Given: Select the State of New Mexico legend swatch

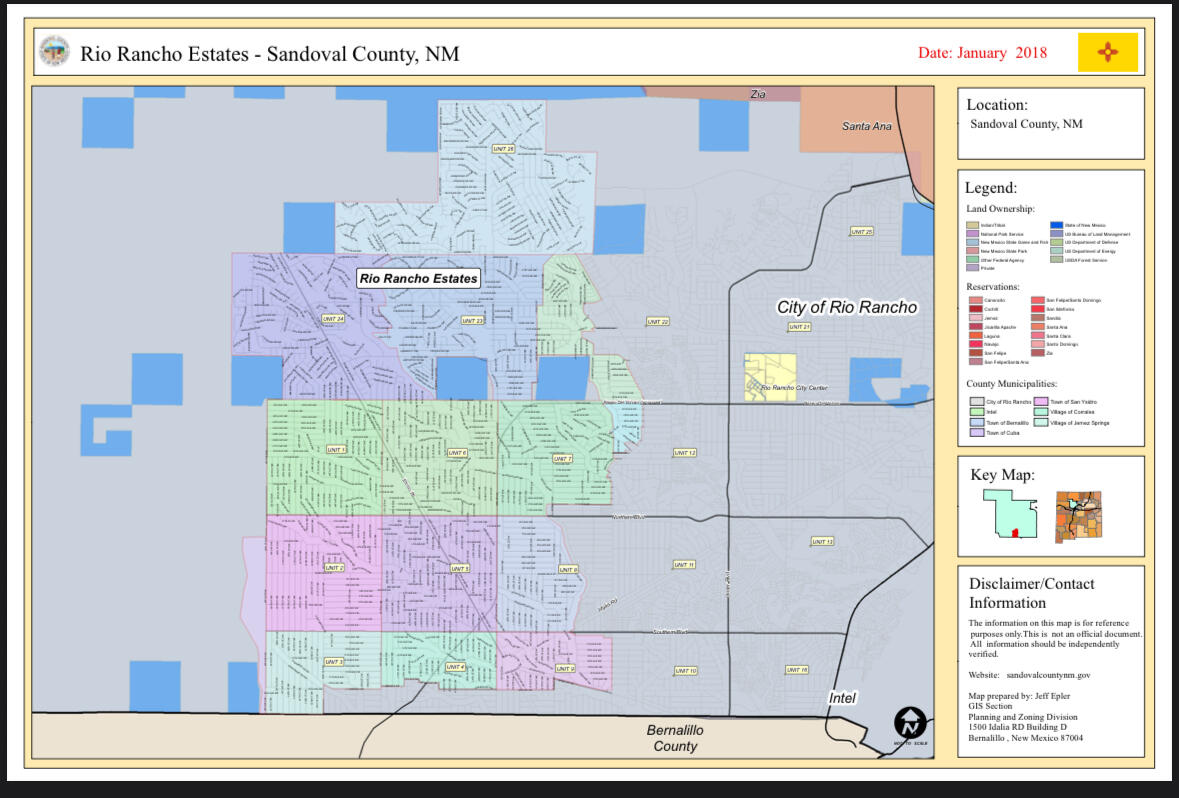Looking at the screenshot, I should tap(1056, 225).
